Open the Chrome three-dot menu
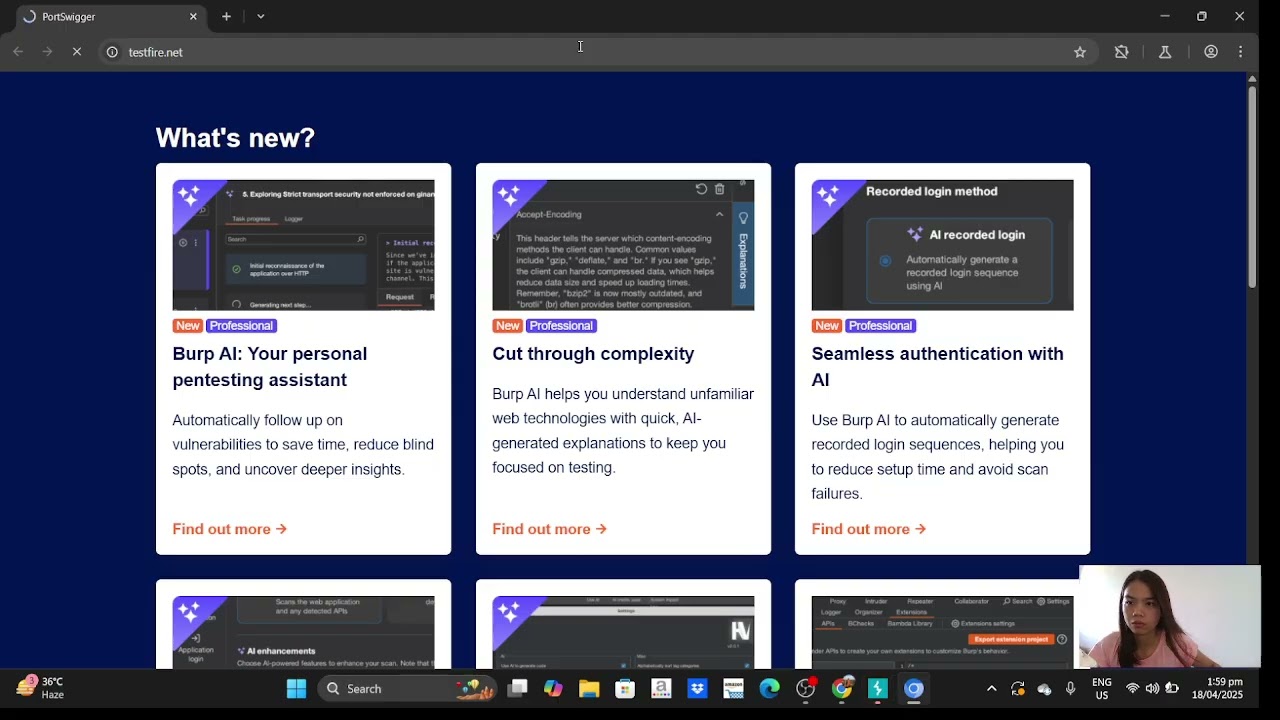 pos(1241,52)
